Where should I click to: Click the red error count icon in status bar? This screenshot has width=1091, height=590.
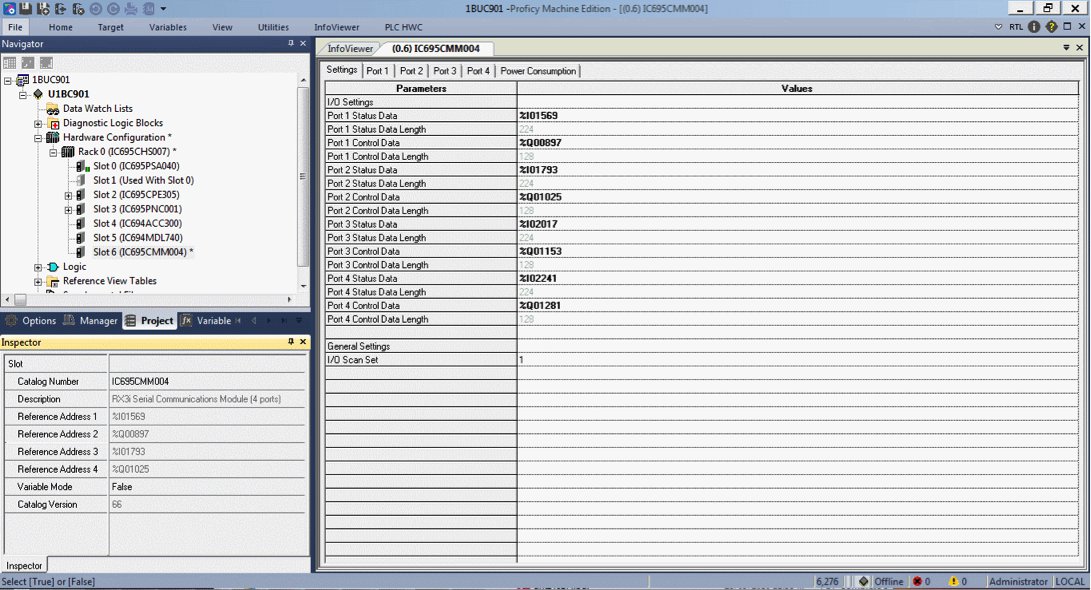pos(918,582)
